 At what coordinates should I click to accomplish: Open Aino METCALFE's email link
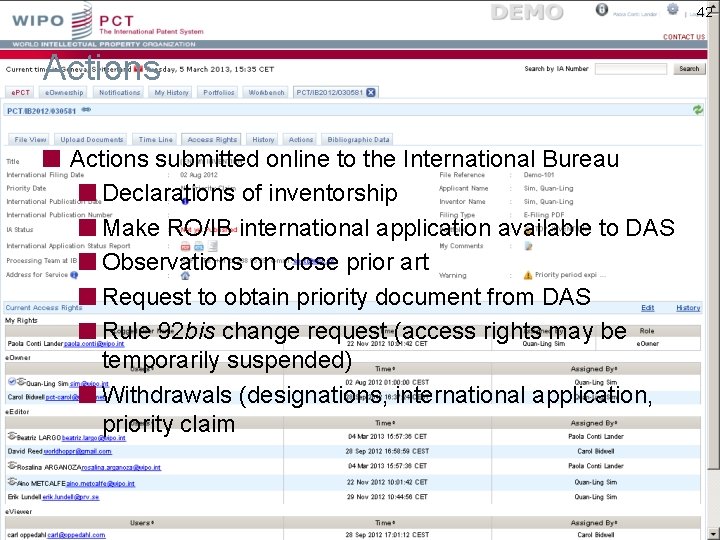click(101, 483)
